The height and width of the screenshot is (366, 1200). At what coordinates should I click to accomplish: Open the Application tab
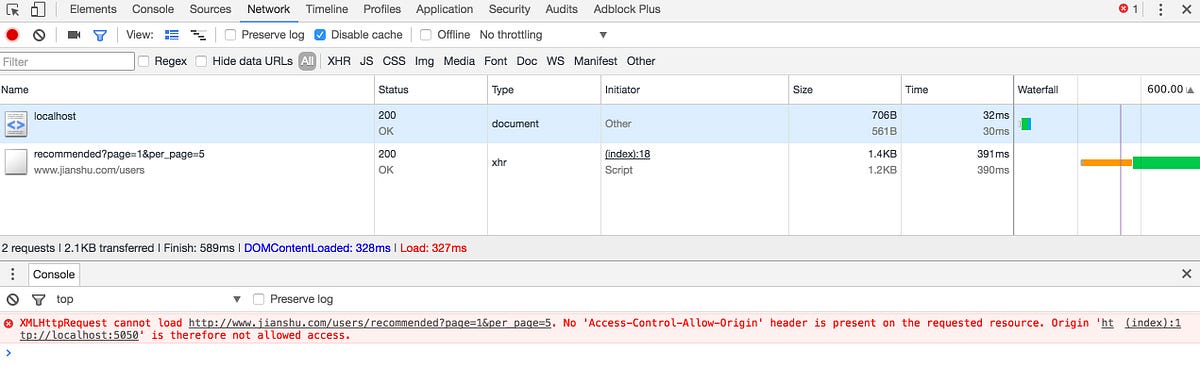(x=445, y=9)
